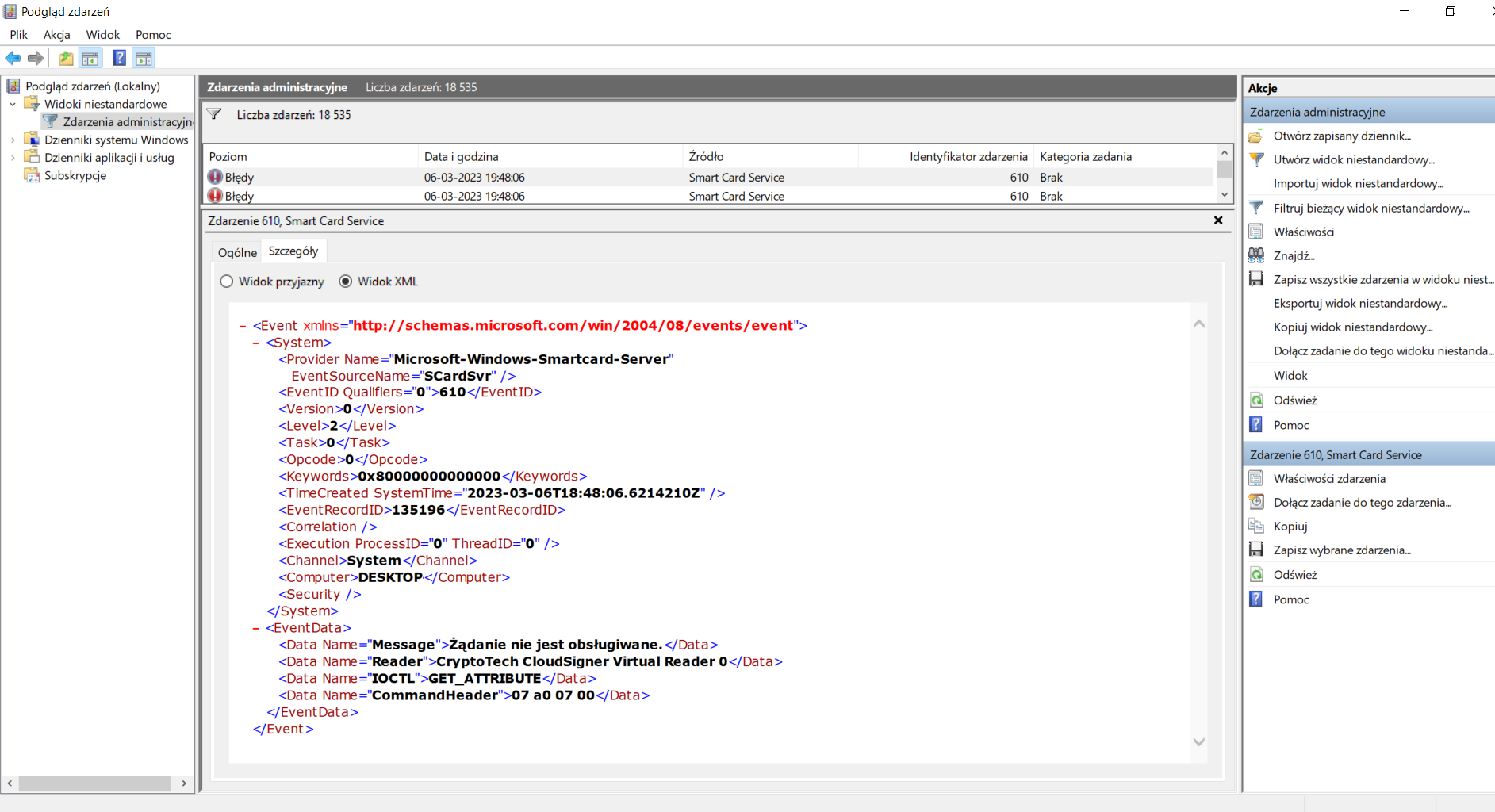Image resolution: width=1495 pixels, height=812 pixels.
Task: Click the Znajdź binoculars icon
Action: [x=1256, y=255]
